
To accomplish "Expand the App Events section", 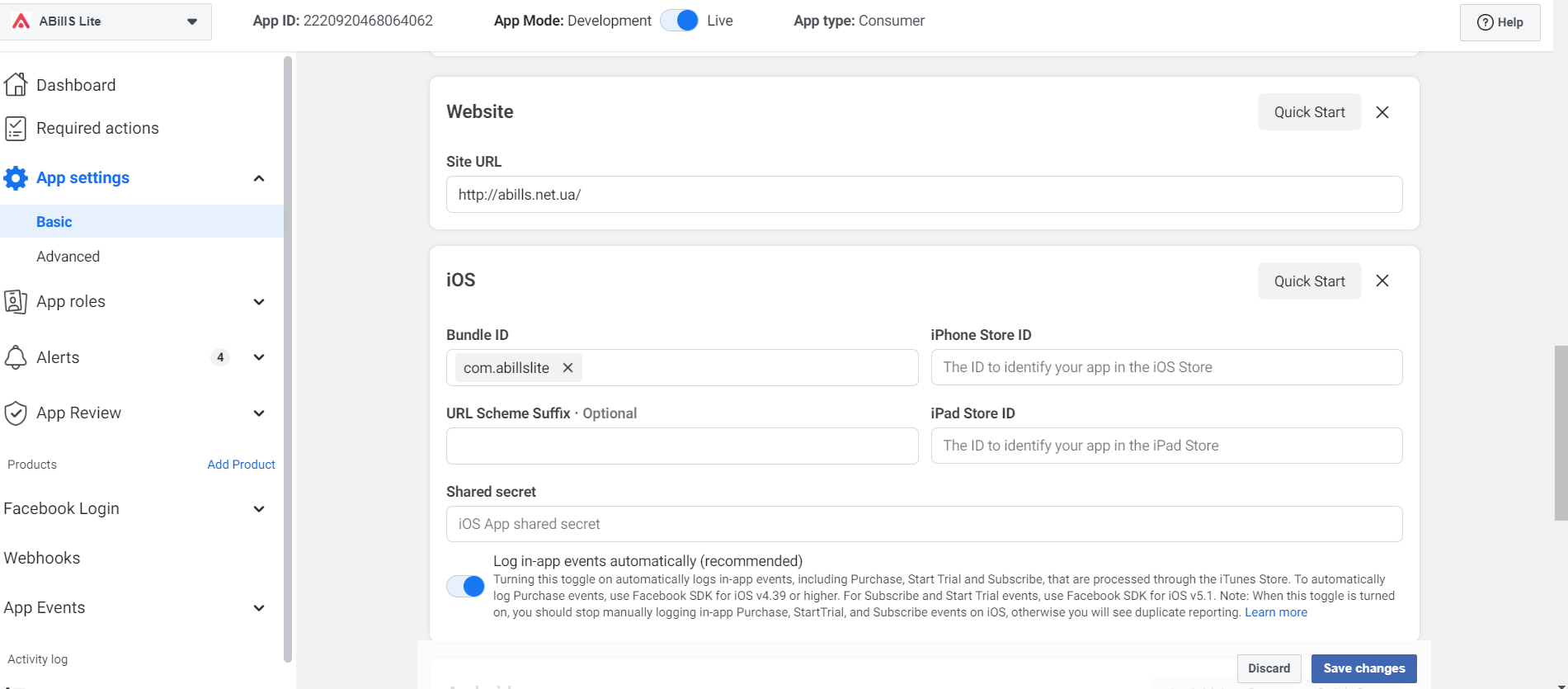I will [x=259, y=608].
